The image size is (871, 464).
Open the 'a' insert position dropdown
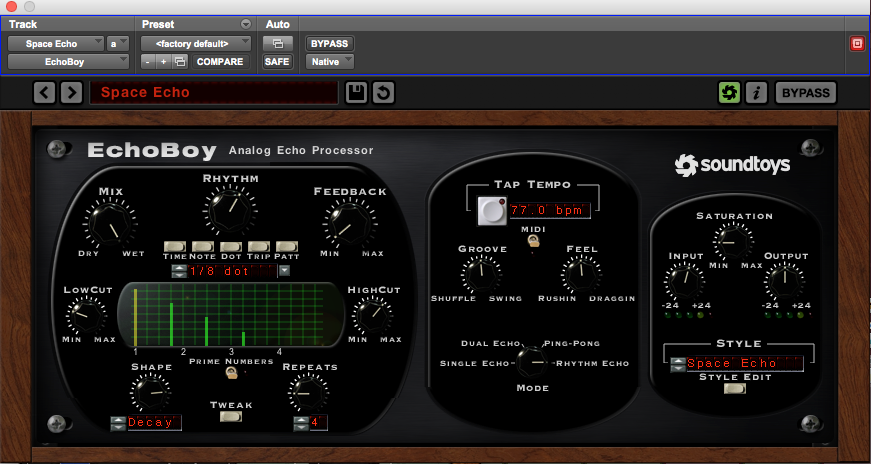tap(118, 43)
